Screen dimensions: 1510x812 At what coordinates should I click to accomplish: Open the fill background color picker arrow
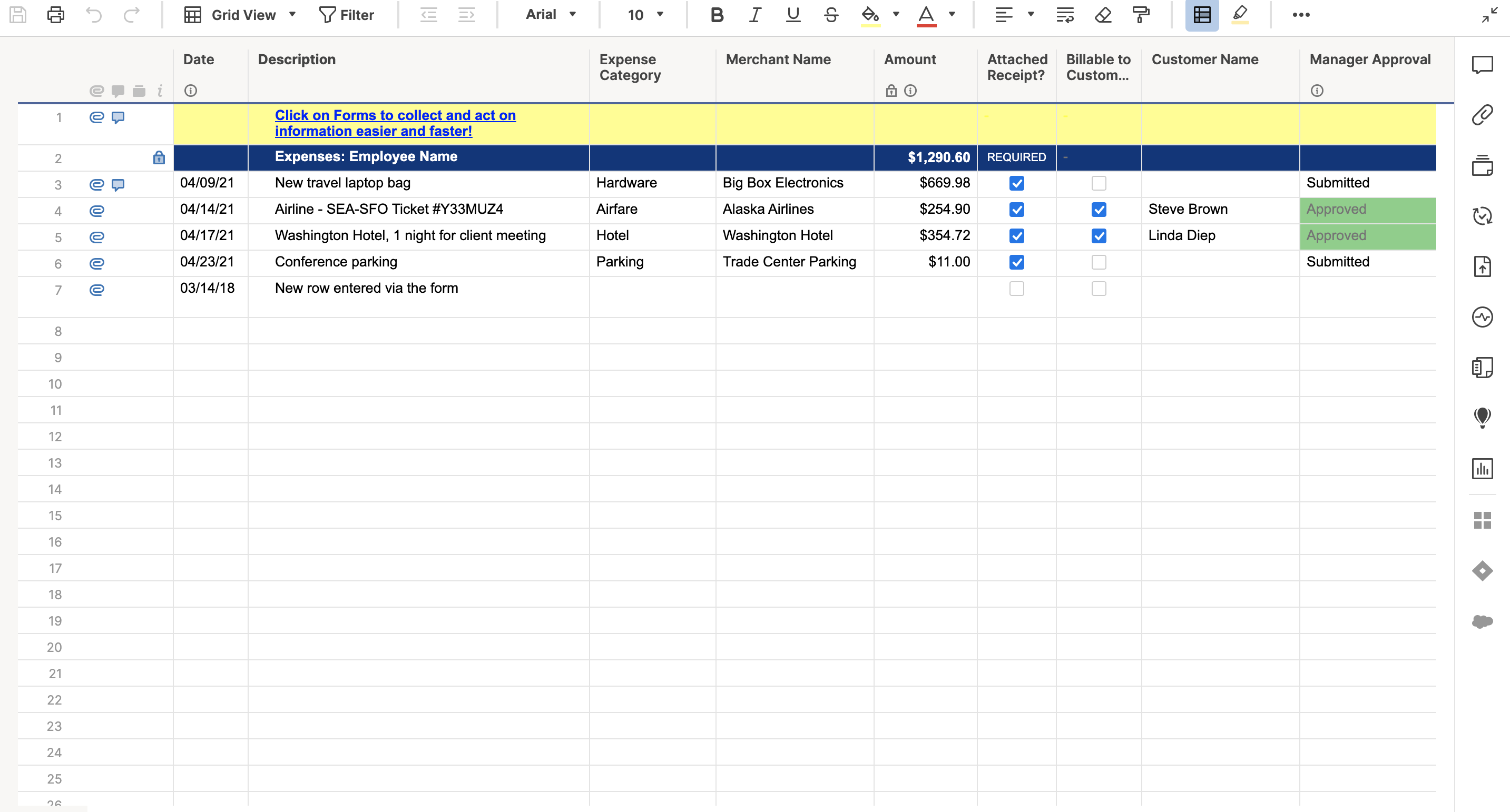[x=896, y=15]
